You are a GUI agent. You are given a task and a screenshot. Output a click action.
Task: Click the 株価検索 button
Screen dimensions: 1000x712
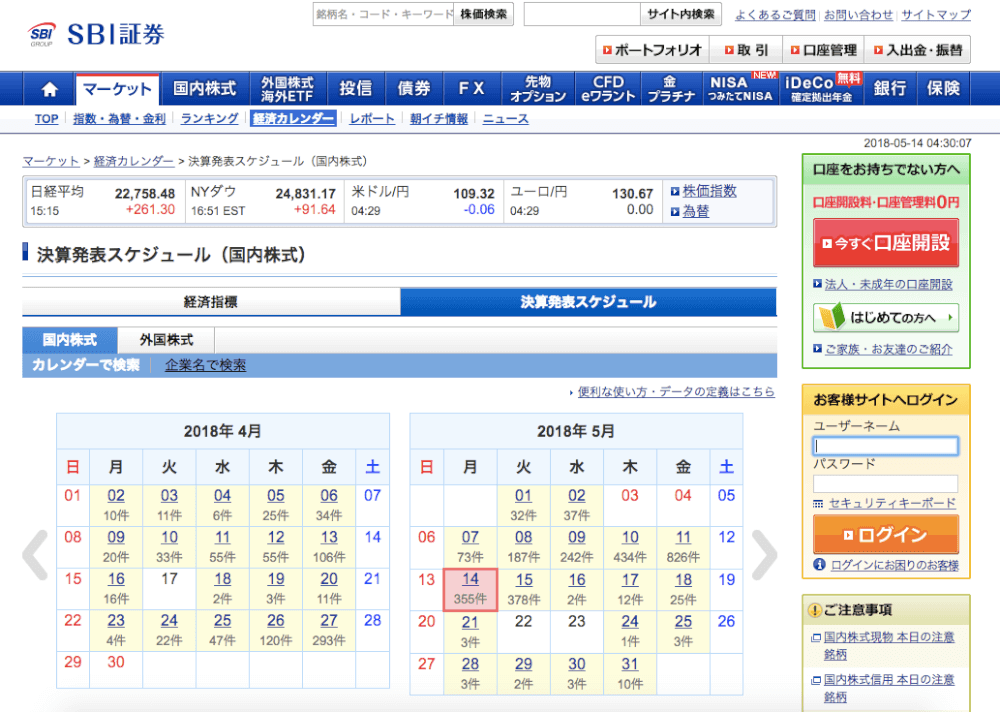[483, 14]
